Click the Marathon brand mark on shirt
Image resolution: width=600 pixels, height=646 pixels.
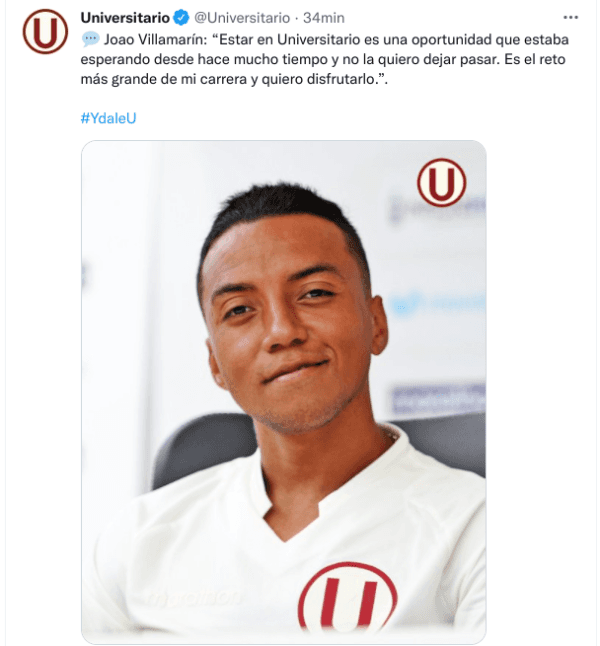tap(194, 598)
